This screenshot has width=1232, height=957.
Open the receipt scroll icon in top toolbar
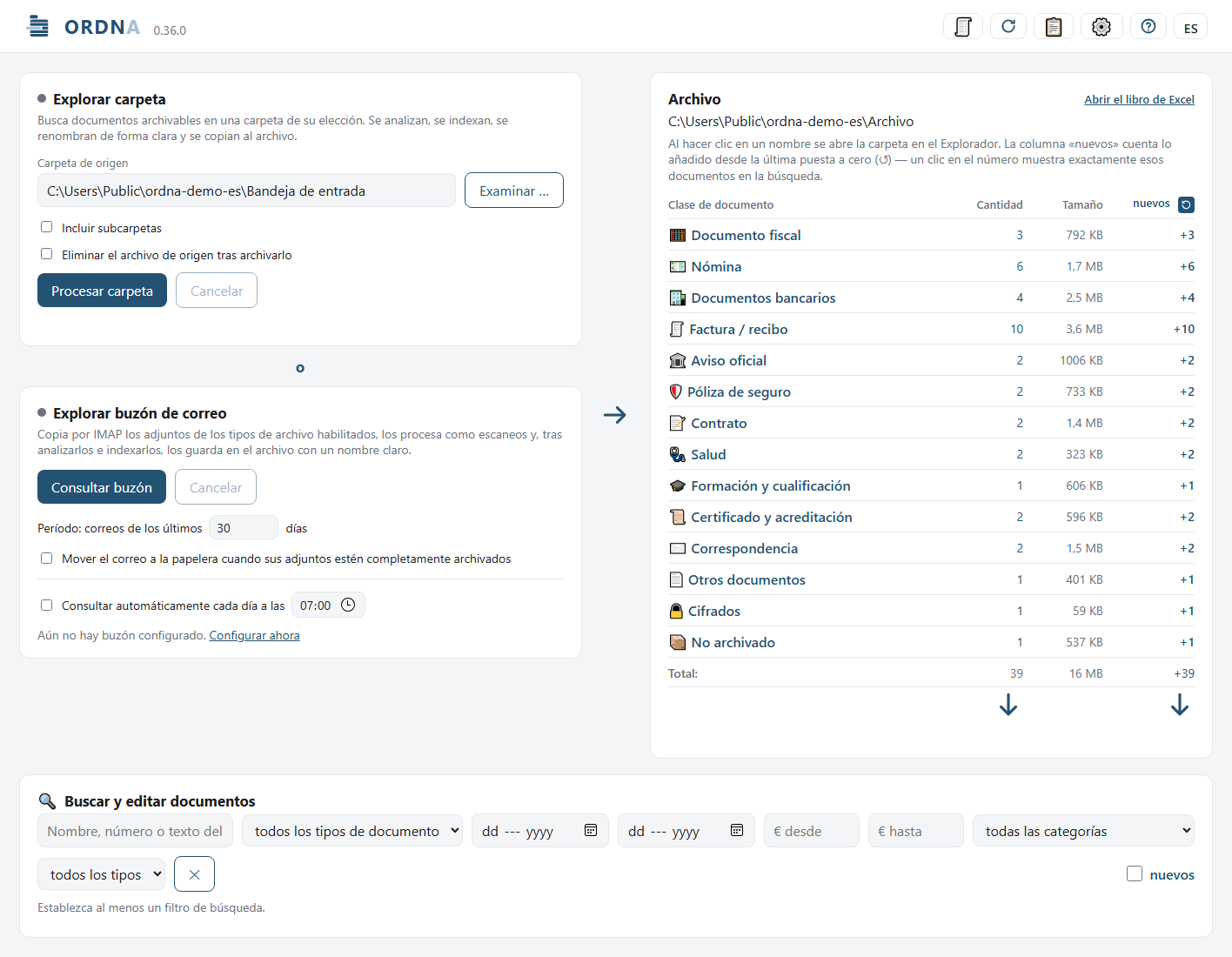[x=963, y=27]
